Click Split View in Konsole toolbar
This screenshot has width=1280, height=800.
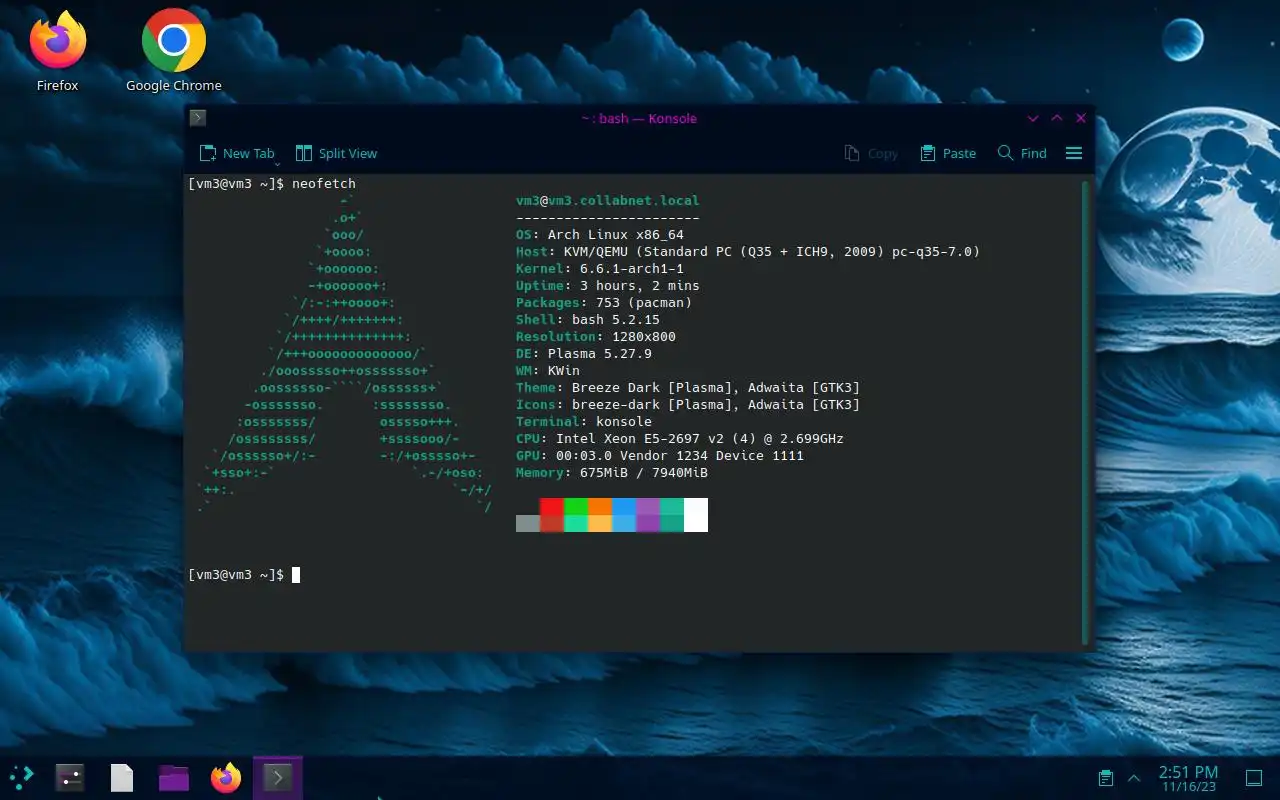click(336, 153)
